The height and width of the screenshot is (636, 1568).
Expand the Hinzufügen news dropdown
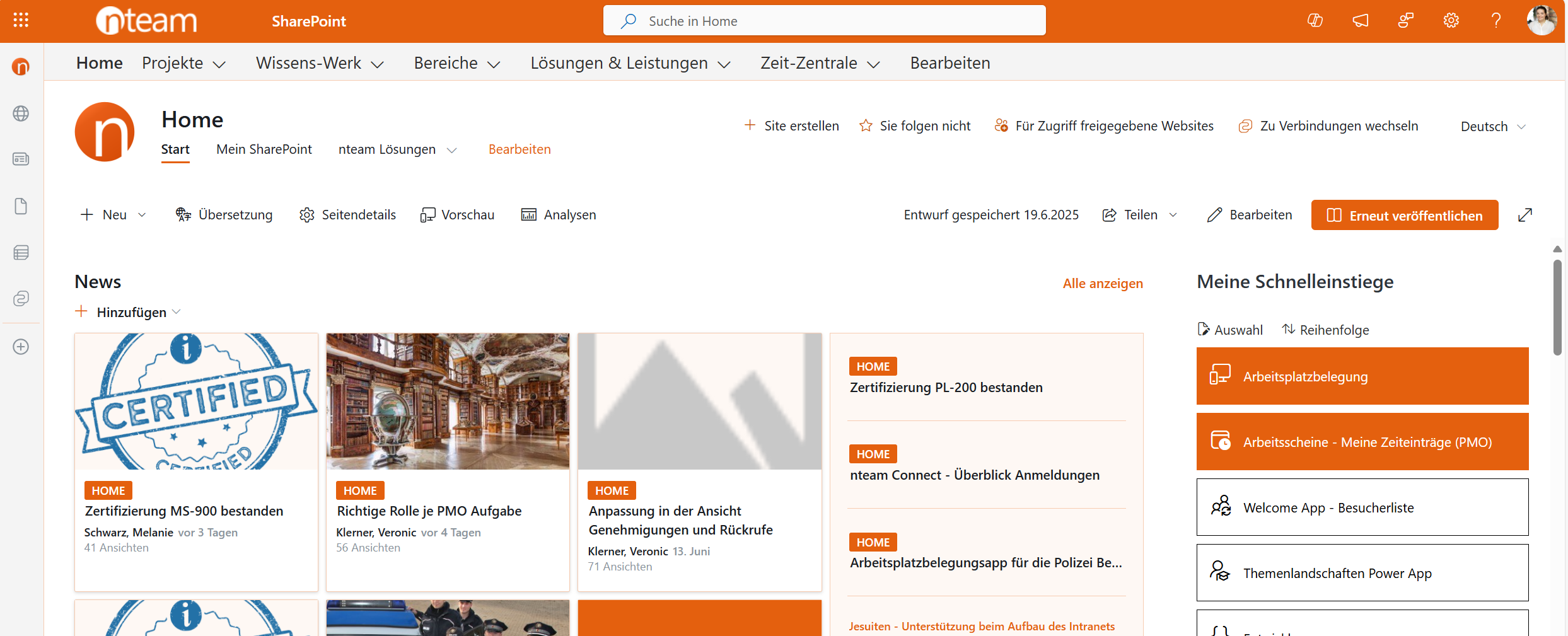pyautogui.click(x=128, y=312)
